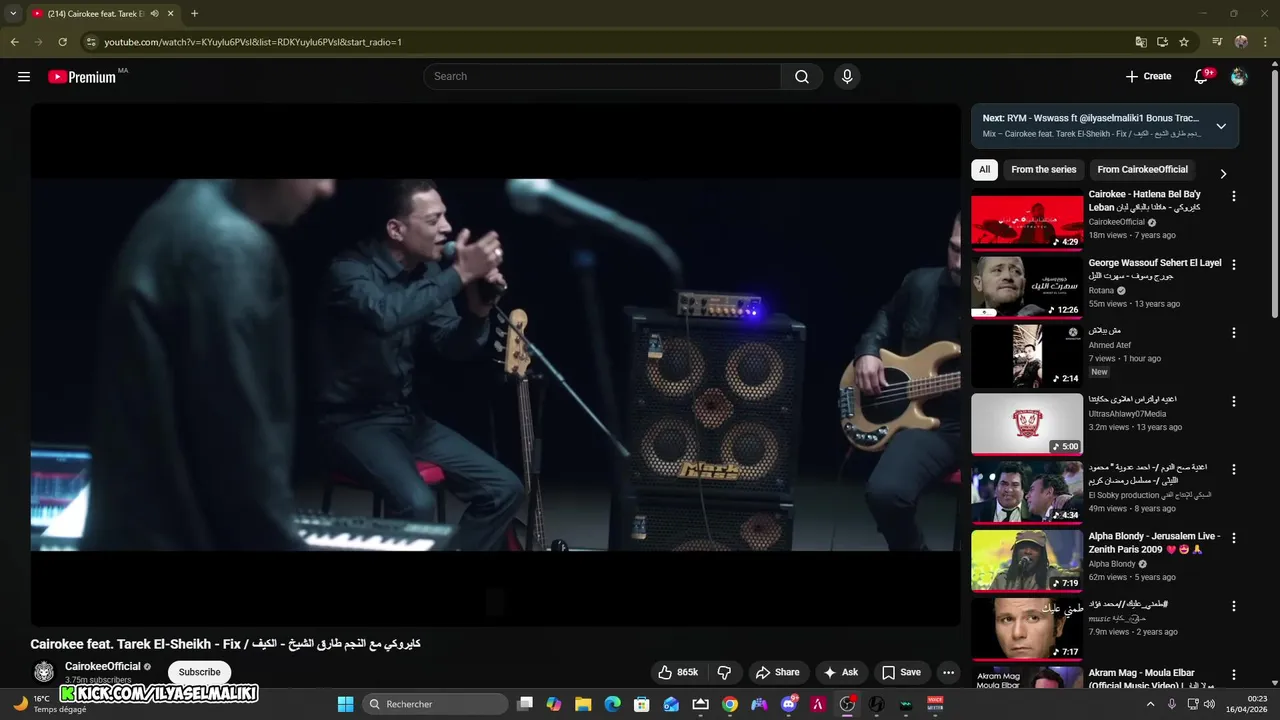View site information icon in address bar
Image resolution: width=1280 pixels, height=720 pixels.
(x=91, y=42)
